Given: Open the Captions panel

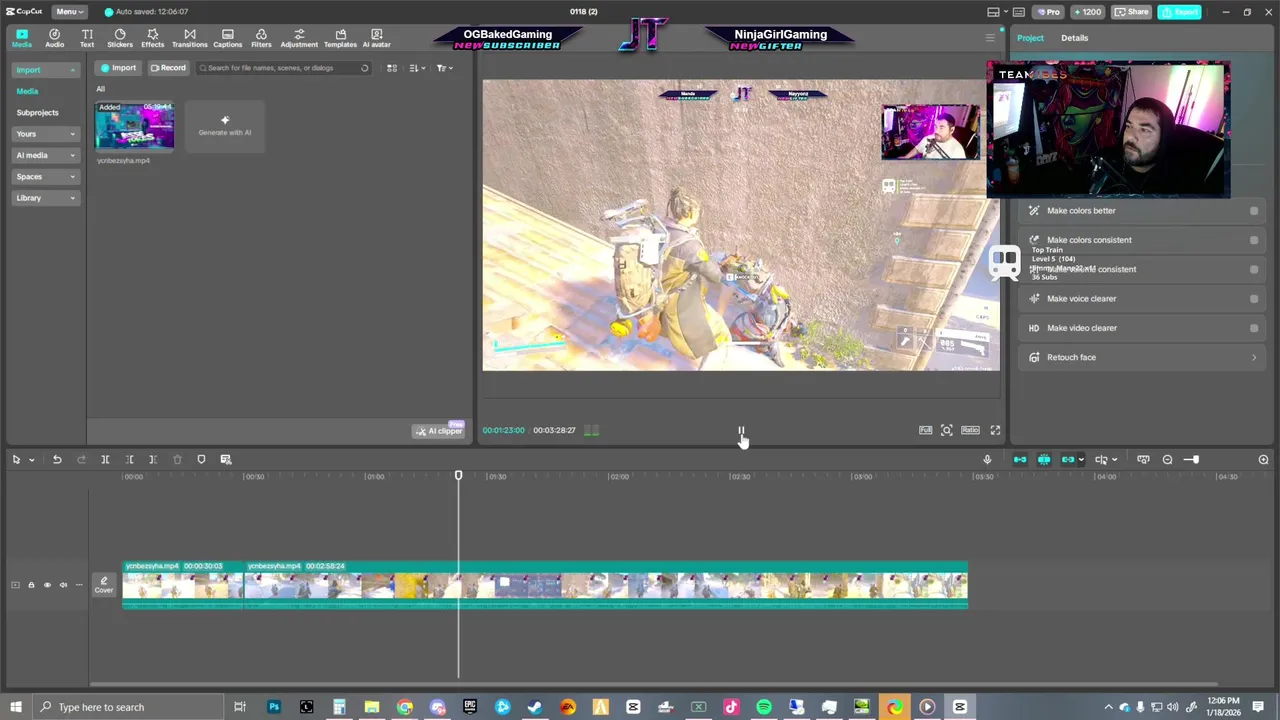Looking at the screenshot, I should 227,38.
